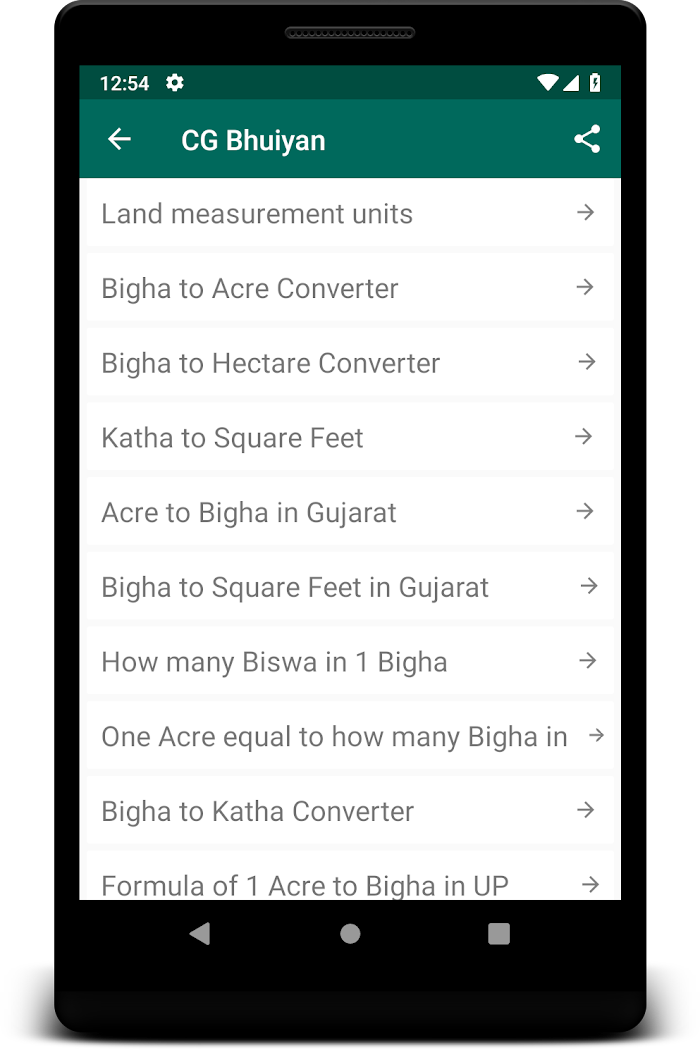Viewport: 700px width, 1050px height.
Task: Select Bigha to Square Feet in Gujarat
Action: tap(350, 587)
